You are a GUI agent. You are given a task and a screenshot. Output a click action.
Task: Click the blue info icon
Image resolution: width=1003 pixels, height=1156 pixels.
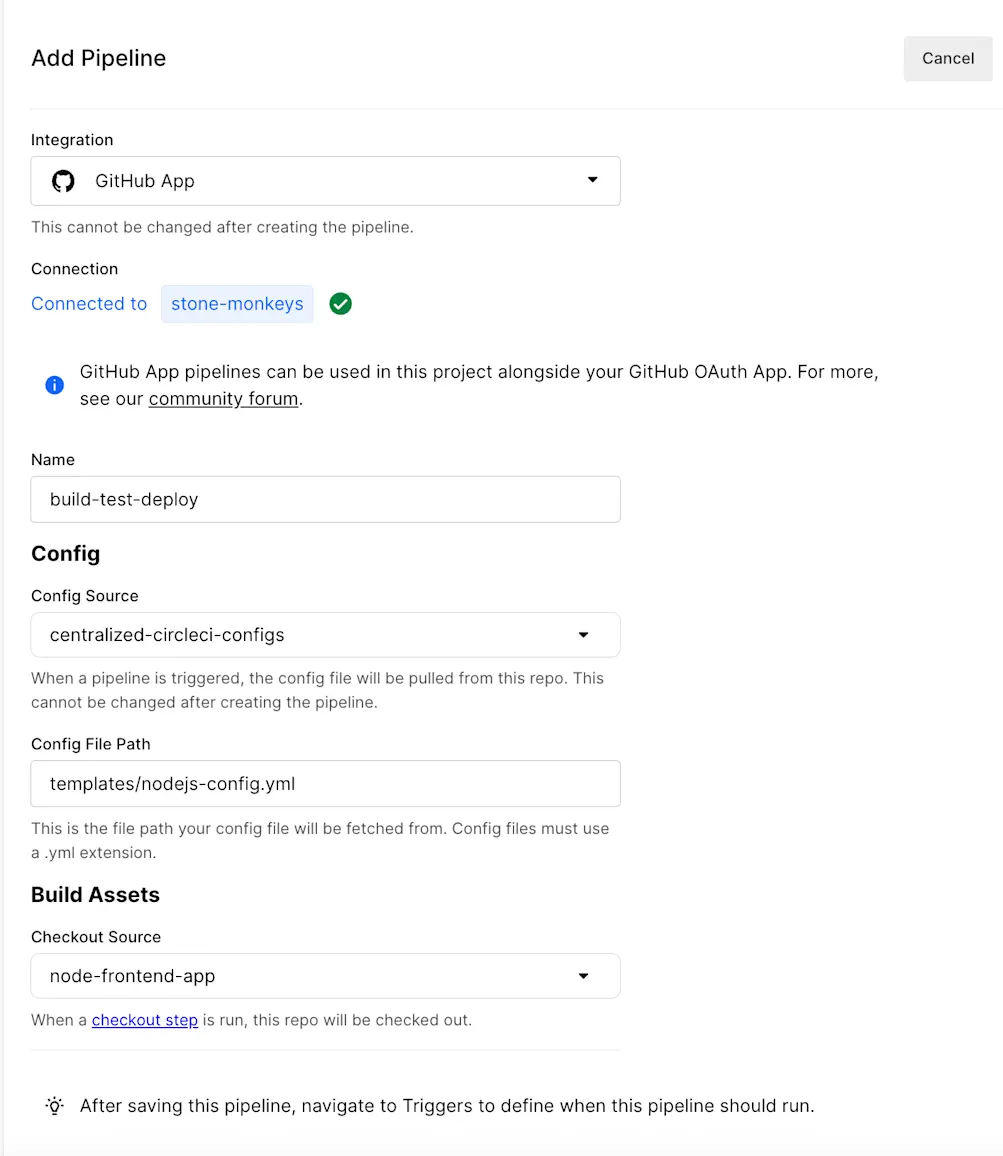click(55, 385)
